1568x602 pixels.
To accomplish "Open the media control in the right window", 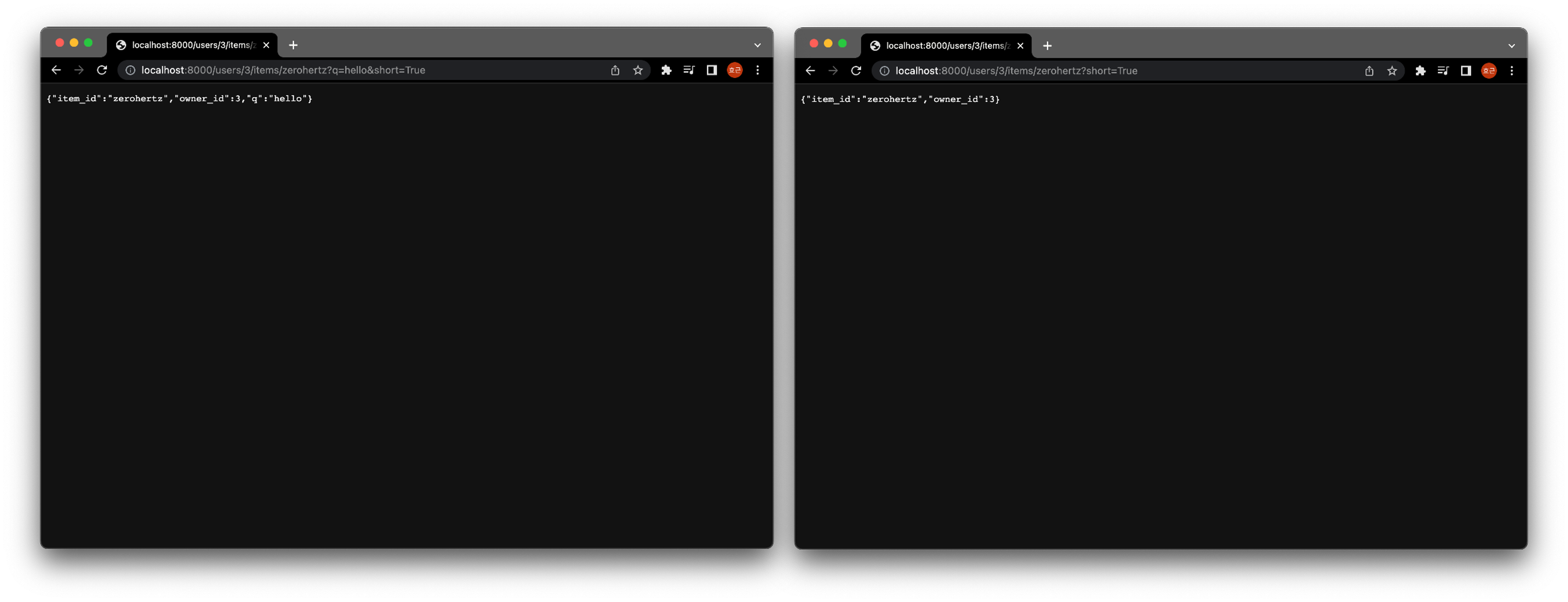I will pos(1443,71).
